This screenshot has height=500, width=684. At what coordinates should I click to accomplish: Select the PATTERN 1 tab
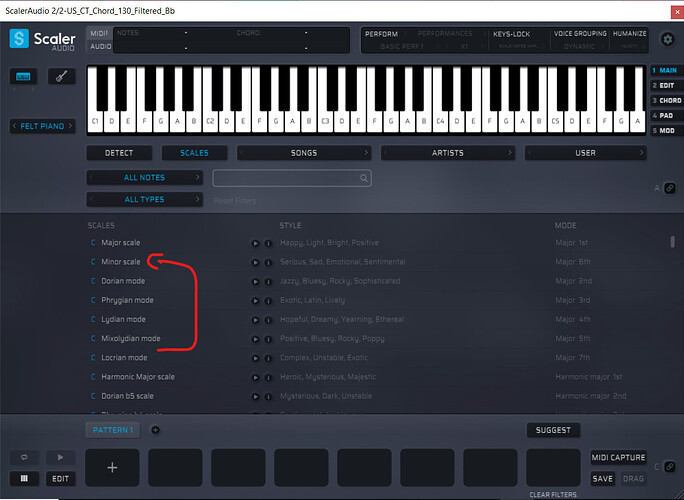(x=113, y=430)
